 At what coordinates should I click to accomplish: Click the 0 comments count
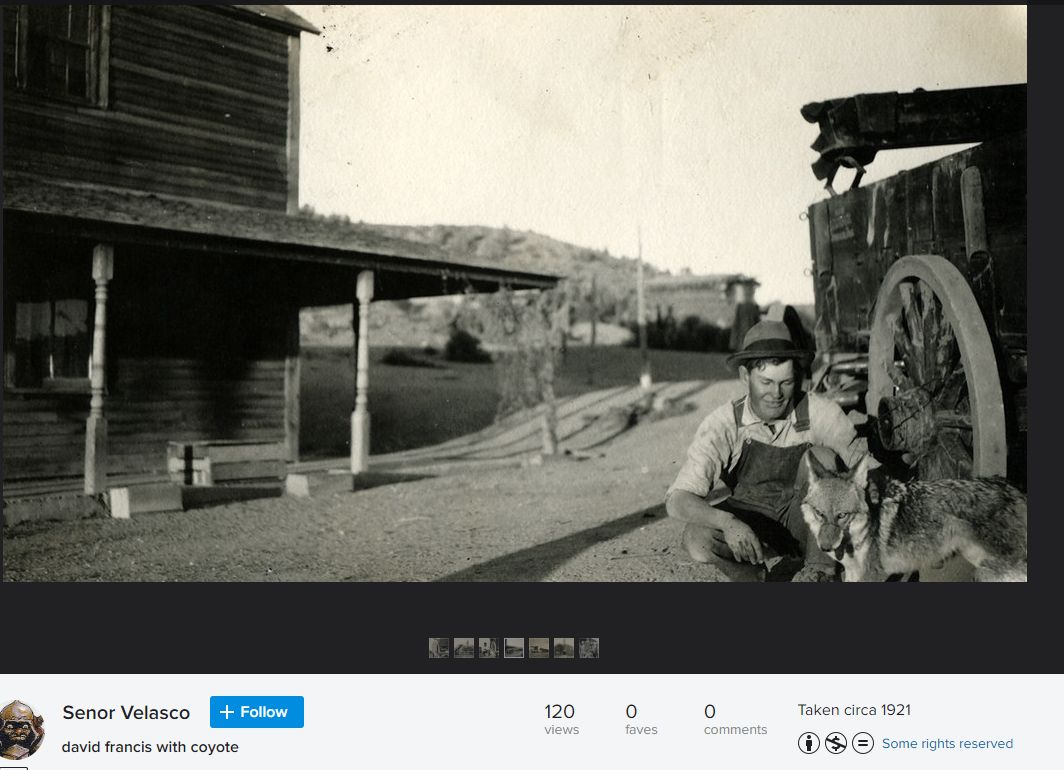(735, 719)
